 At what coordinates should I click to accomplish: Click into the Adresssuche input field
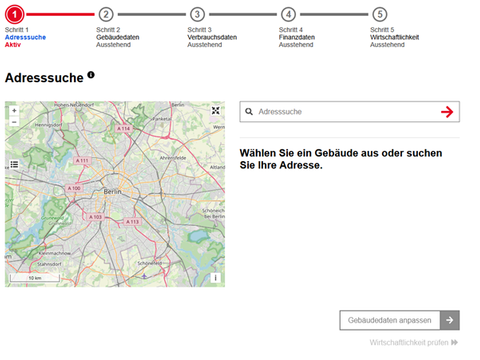tap(349, 112)
